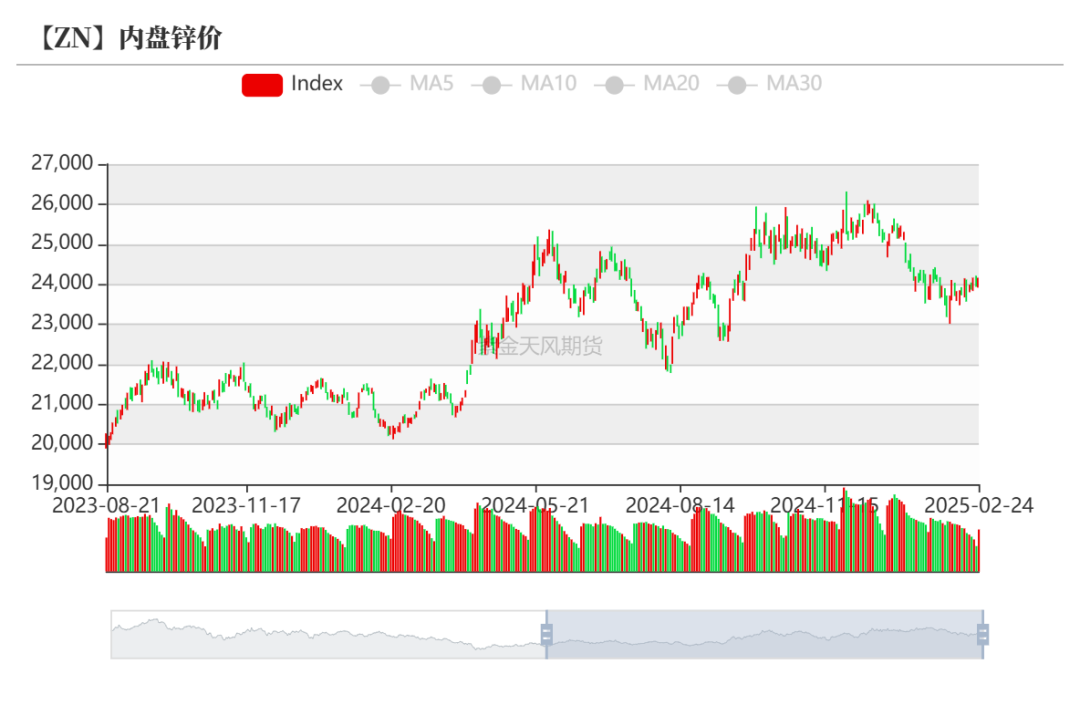The width and height of the screenshot is (1080, 705).
Task: Click the 2024-05-21 date axis label
Action: 536,505
